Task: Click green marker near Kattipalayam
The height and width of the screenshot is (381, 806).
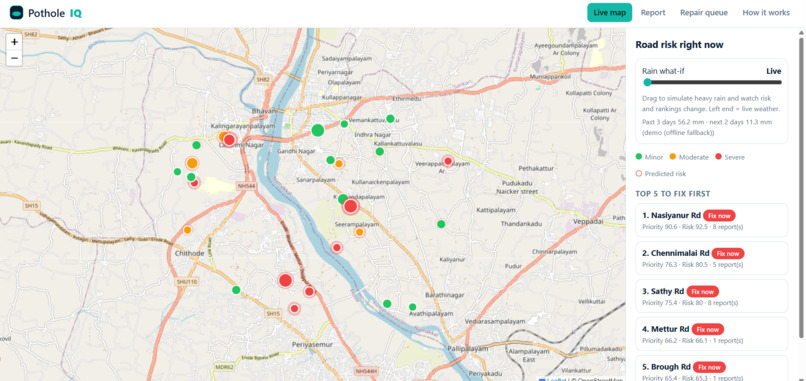Action: tap(441, 224)
